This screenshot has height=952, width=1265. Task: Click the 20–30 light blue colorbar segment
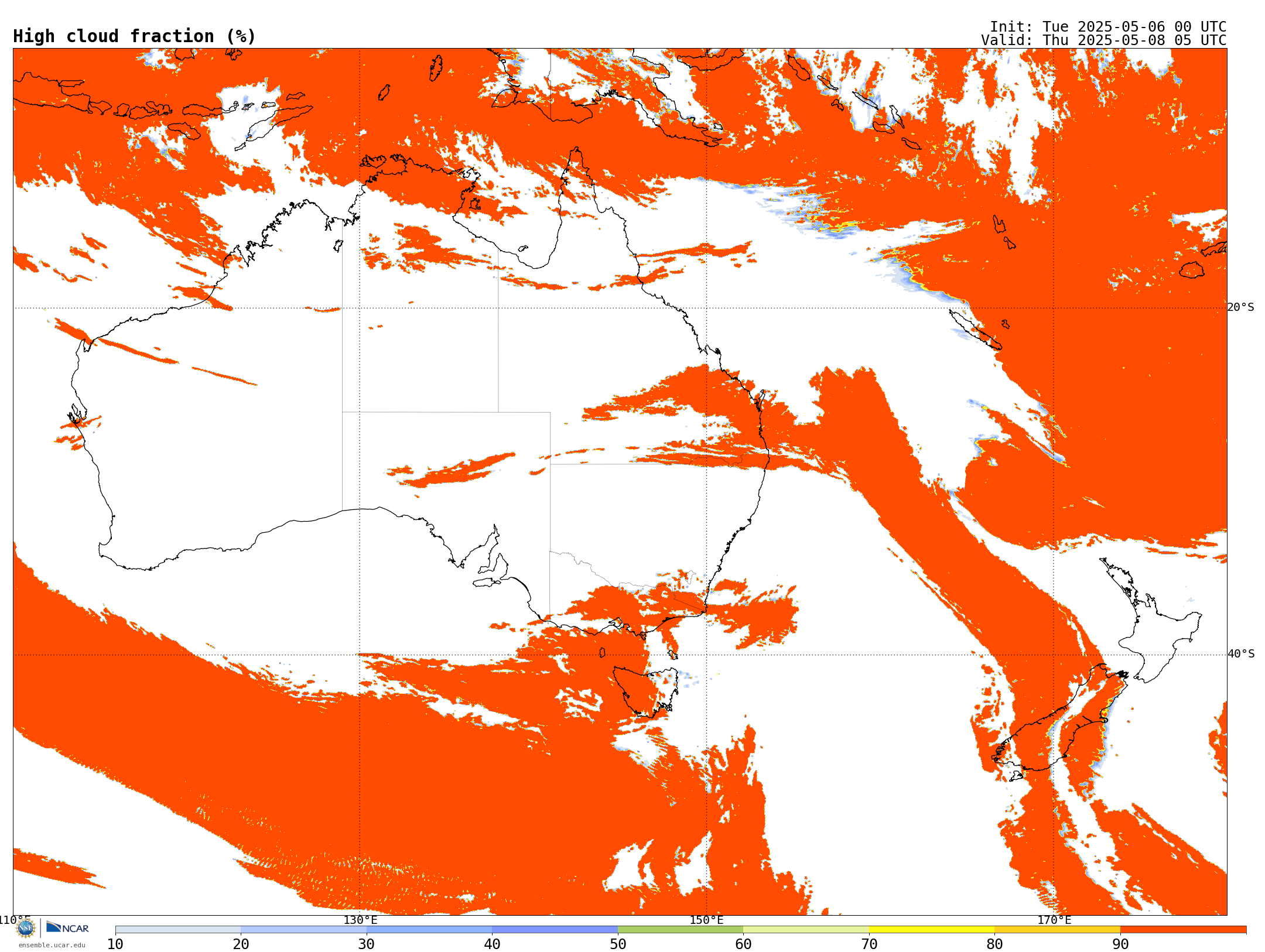click(x=303, y=930)
